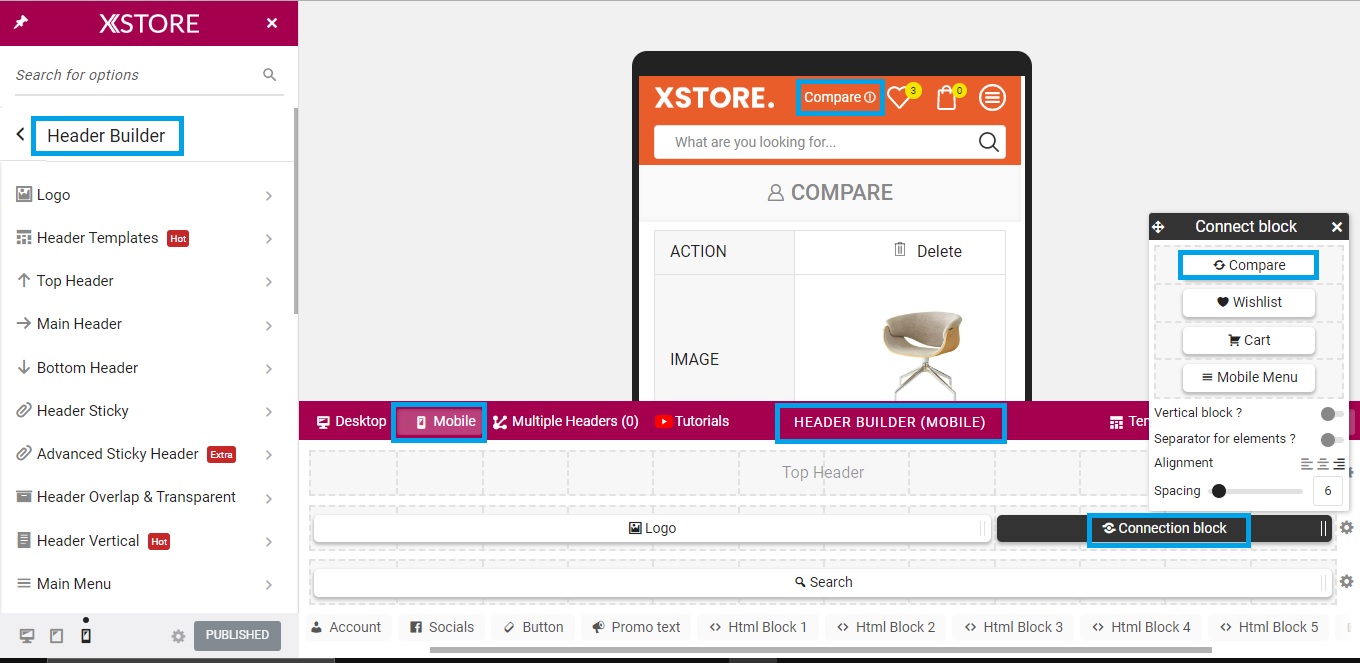Click resize handle on Connection block
The image size is (1360, 663).
[x=1324, y=528]
